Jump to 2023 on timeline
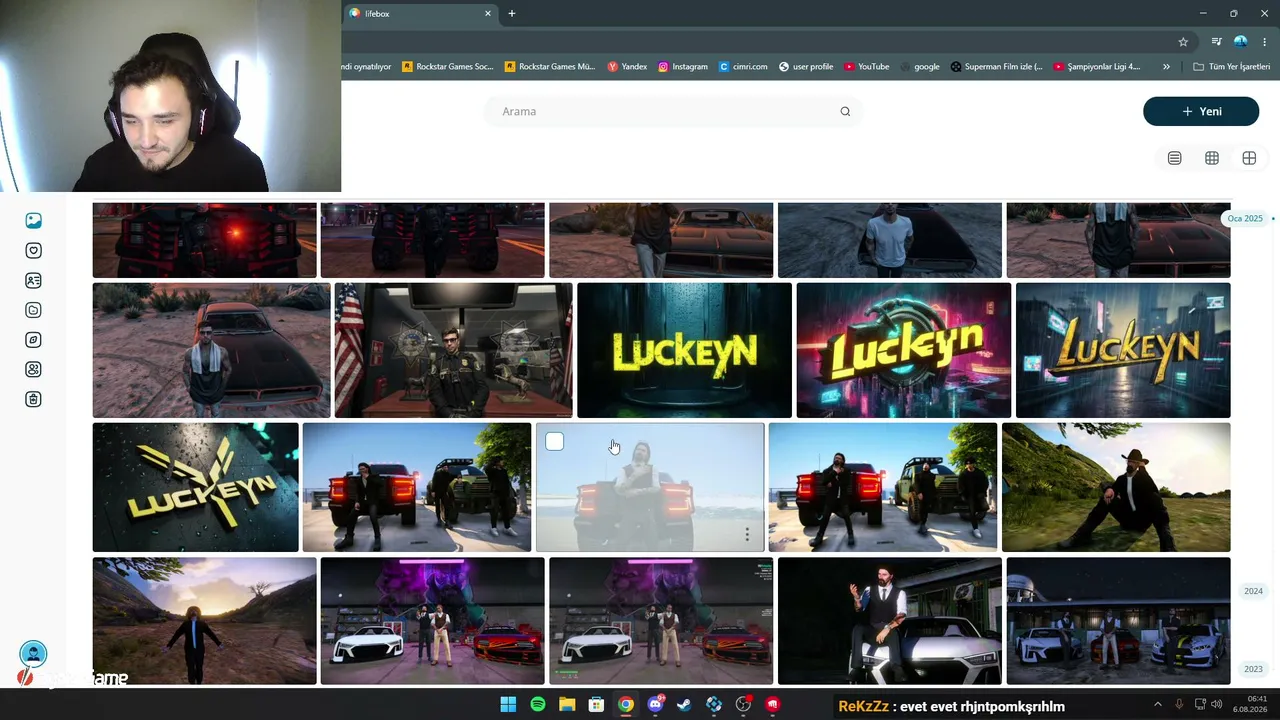This screenshot has height=720, width=1280. point(1253,669)
